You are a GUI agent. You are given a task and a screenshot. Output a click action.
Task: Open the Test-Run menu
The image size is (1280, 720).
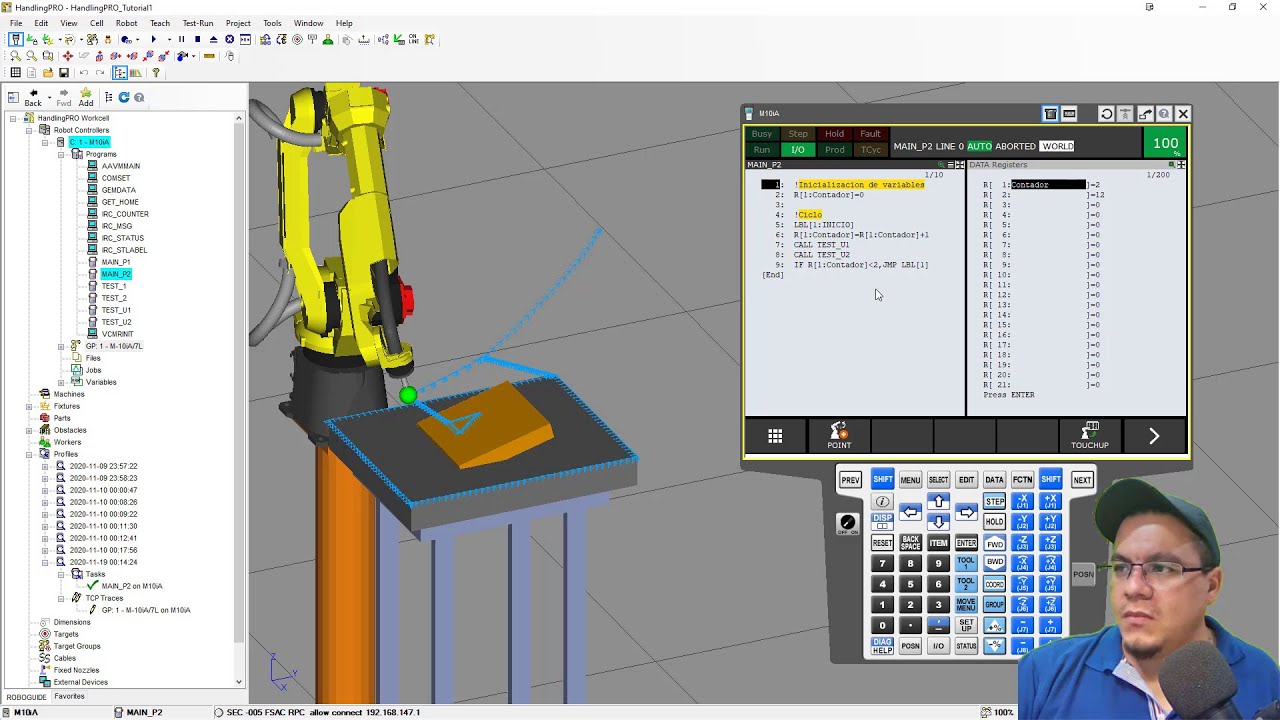[198, 23]
